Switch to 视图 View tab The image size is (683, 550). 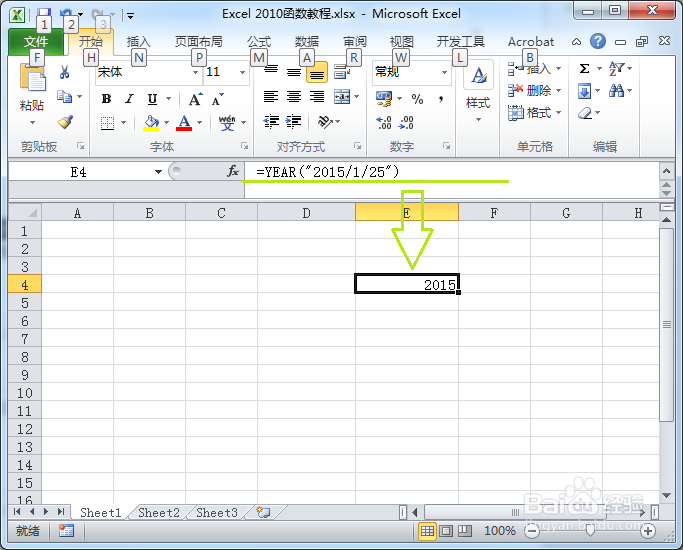pos(401,42)
